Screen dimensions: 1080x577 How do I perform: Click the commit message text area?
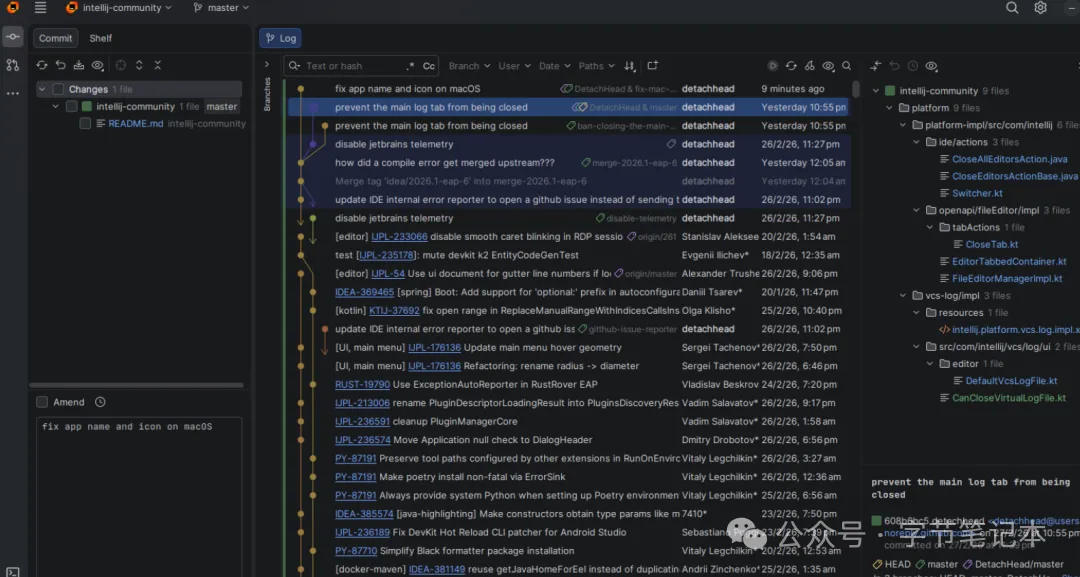[x=138, y=496]
